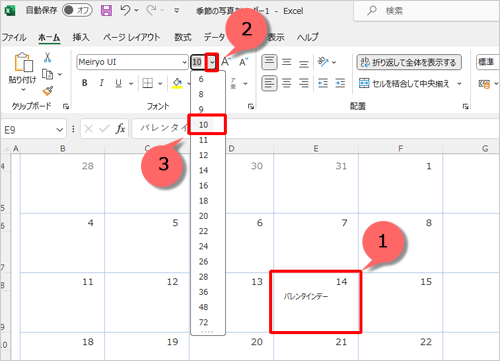Open merge cells dropdown arrow
Viewport: 500px width, 361px height.
coord(459,83)
